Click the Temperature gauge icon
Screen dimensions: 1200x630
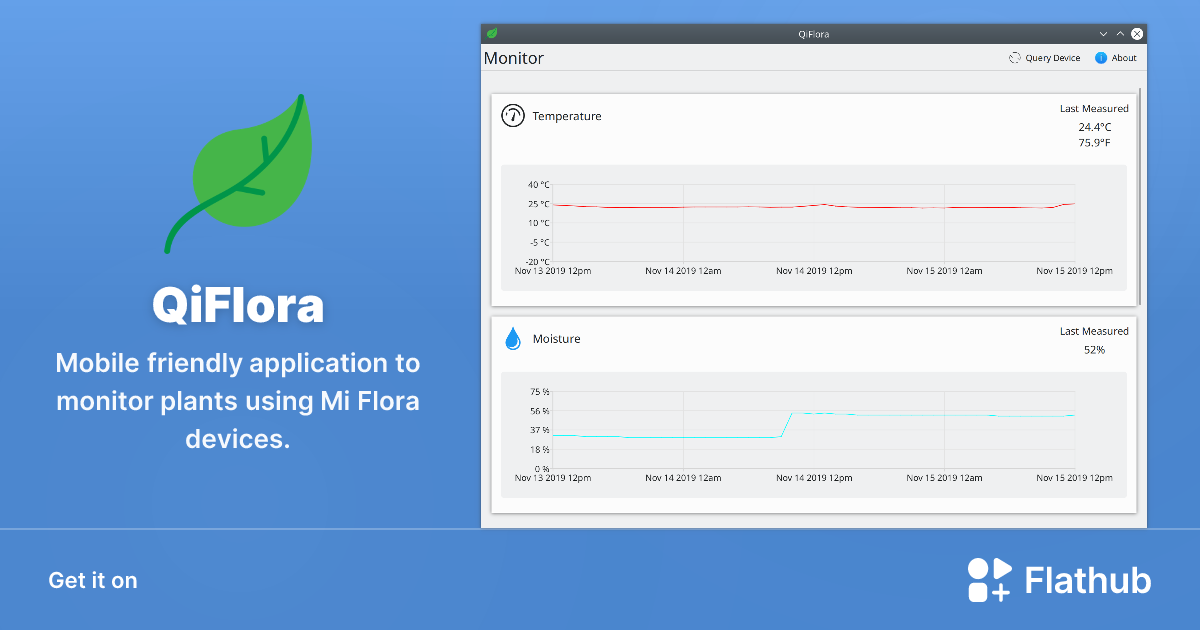pos(512,115)
